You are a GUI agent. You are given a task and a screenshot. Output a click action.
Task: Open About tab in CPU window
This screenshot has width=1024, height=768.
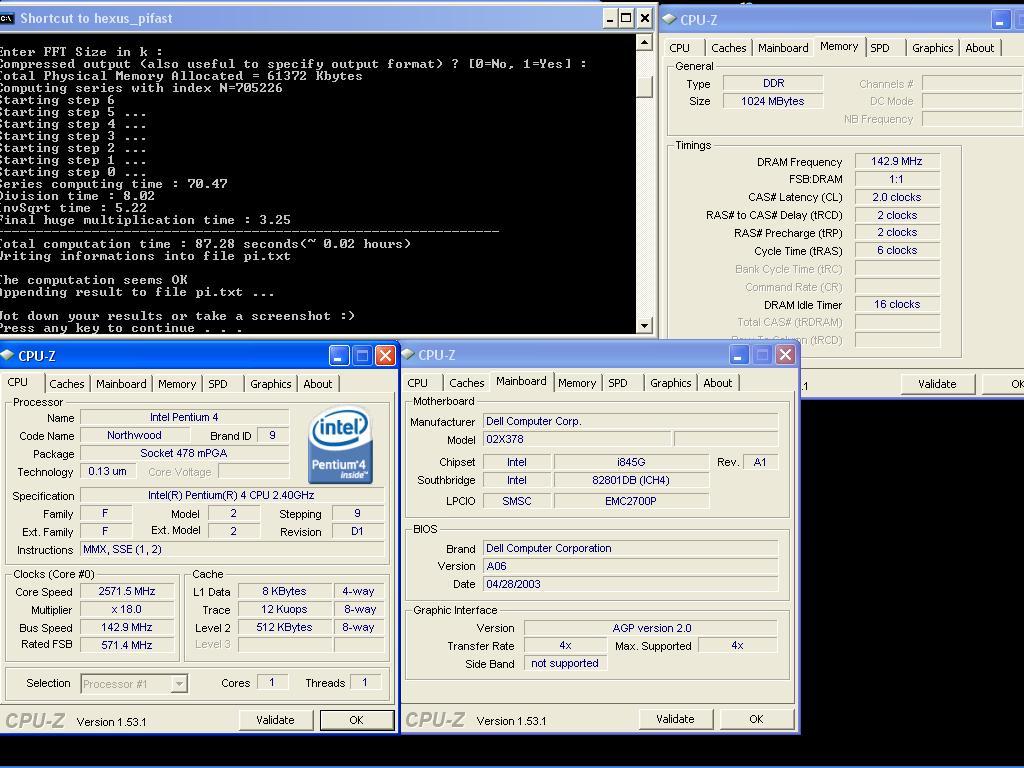tap(318, 384)
